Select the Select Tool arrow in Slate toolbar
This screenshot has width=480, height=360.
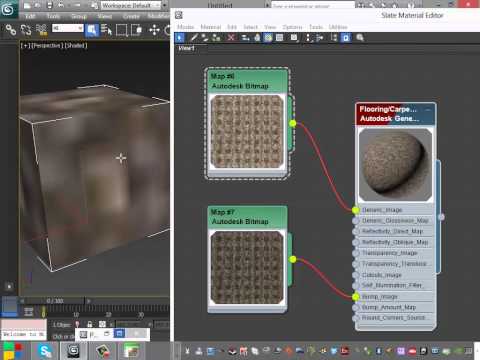[x=180, y=38]
